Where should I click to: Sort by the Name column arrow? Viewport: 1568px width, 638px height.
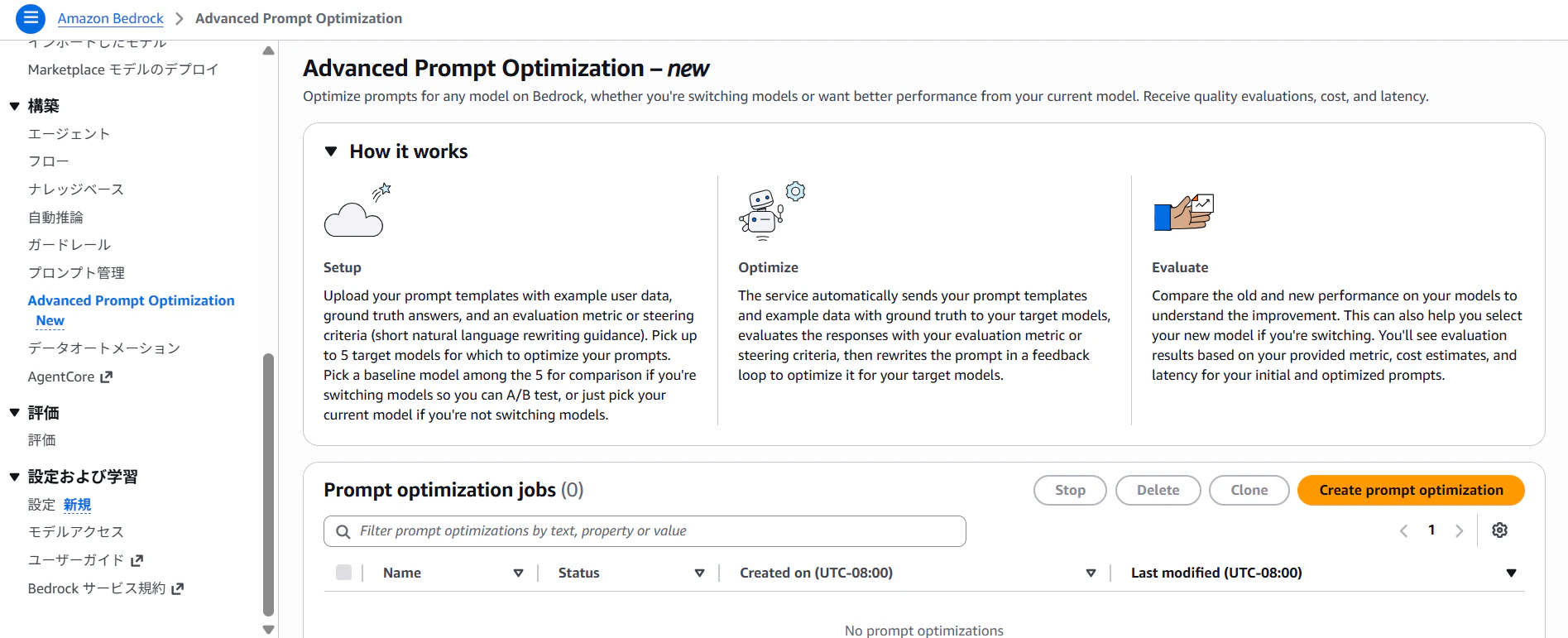pyautogui.click(x=518, y=573)
